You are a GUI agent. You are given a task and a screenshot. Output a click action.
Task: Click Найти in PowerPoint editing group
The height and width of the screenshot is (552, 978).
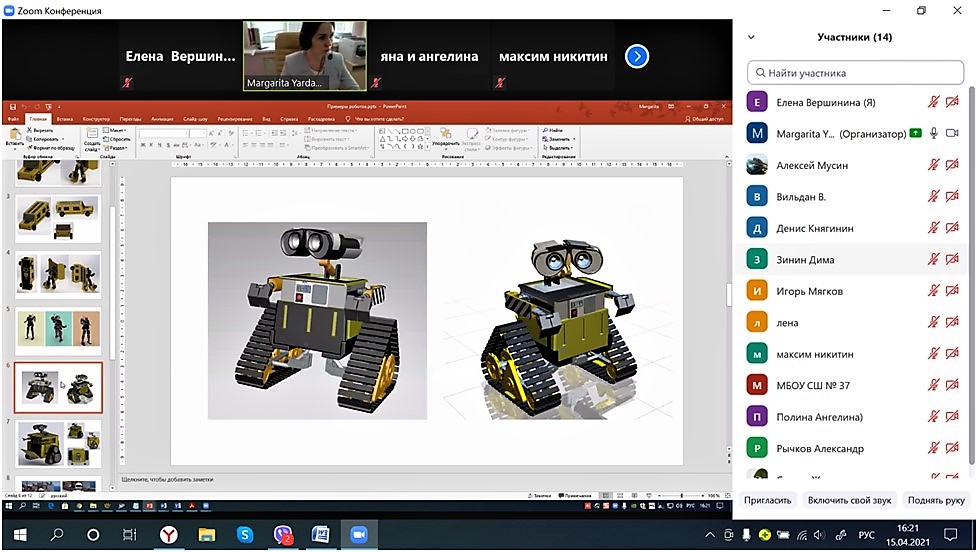pos(553,130)
